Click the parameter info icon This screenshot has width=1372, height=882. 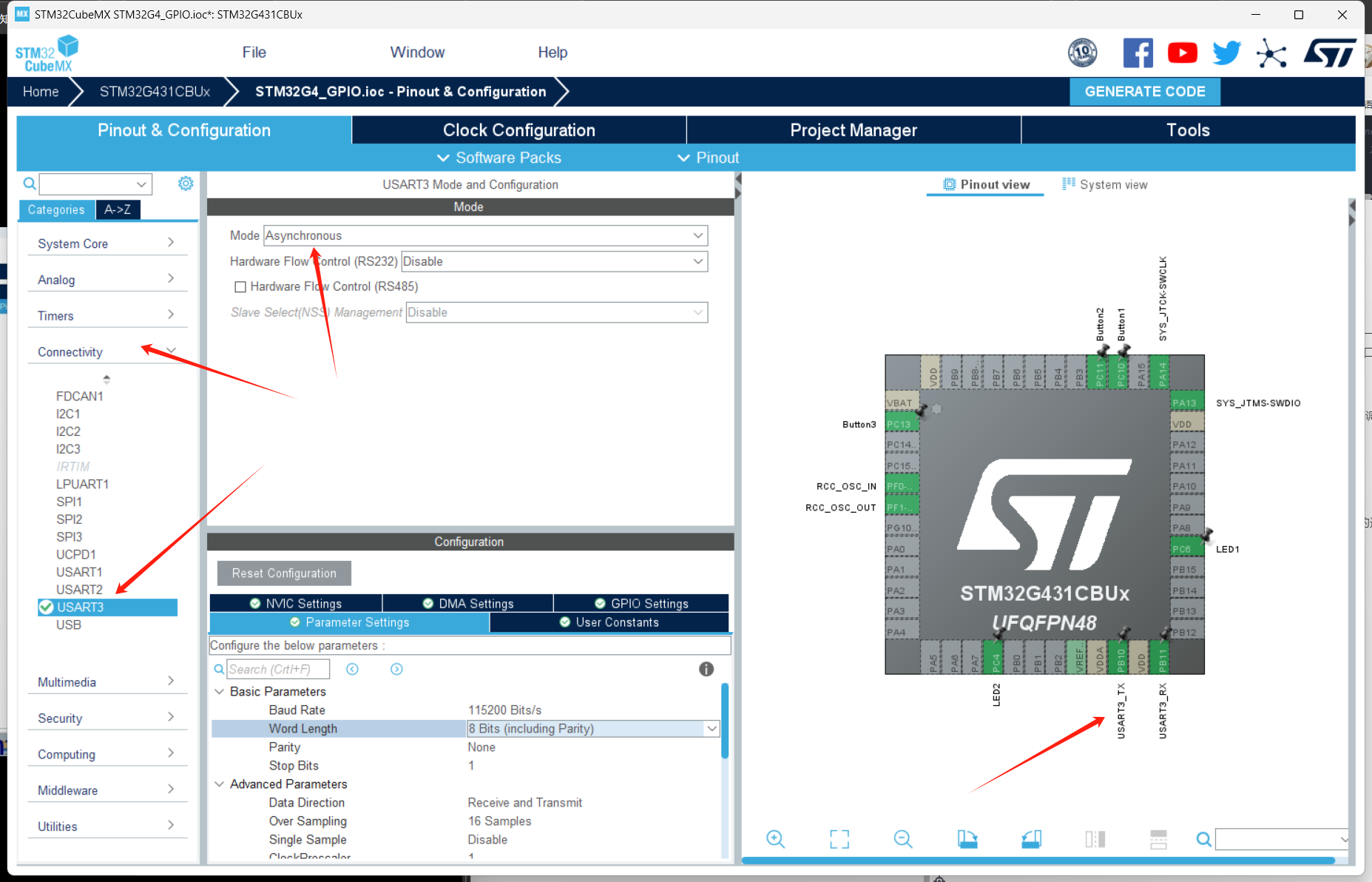tap(706, 669)
